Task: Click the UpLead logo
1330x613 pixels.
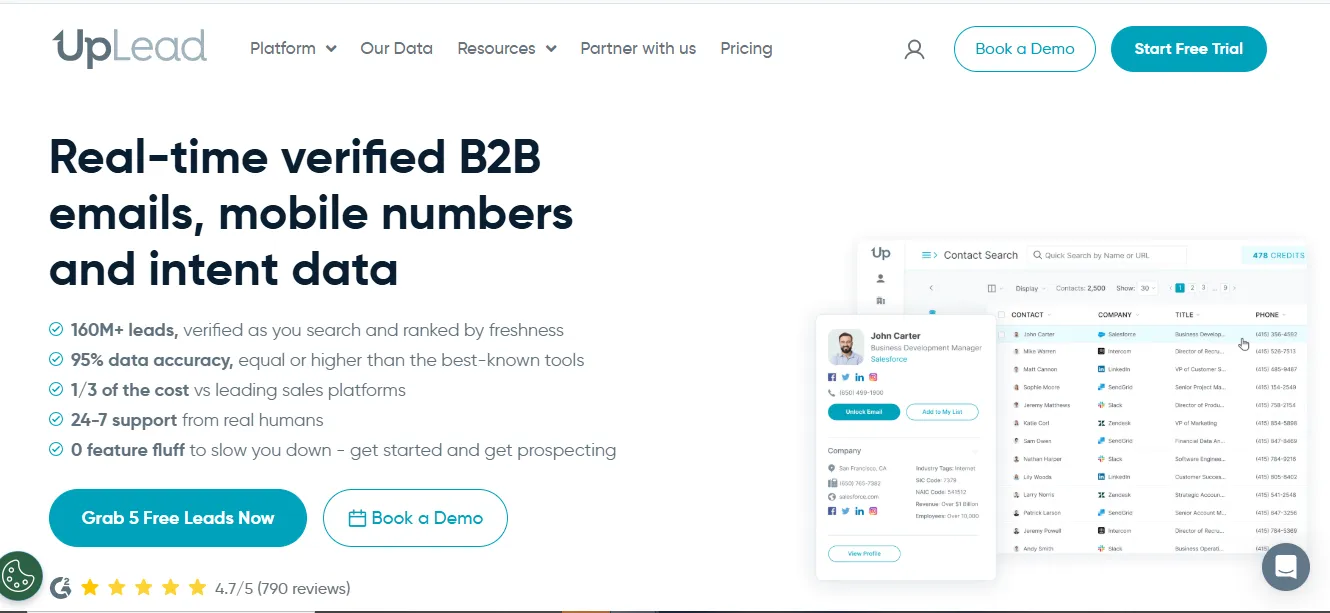Action: pyautogui.click(x=130, y=48)
